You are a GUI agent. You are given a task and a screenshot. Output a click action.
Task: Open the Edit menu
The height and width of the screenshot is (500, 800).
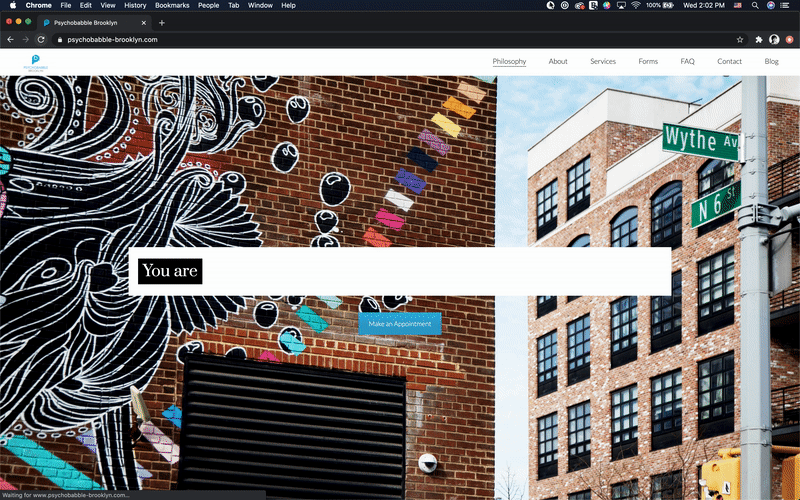86,5
